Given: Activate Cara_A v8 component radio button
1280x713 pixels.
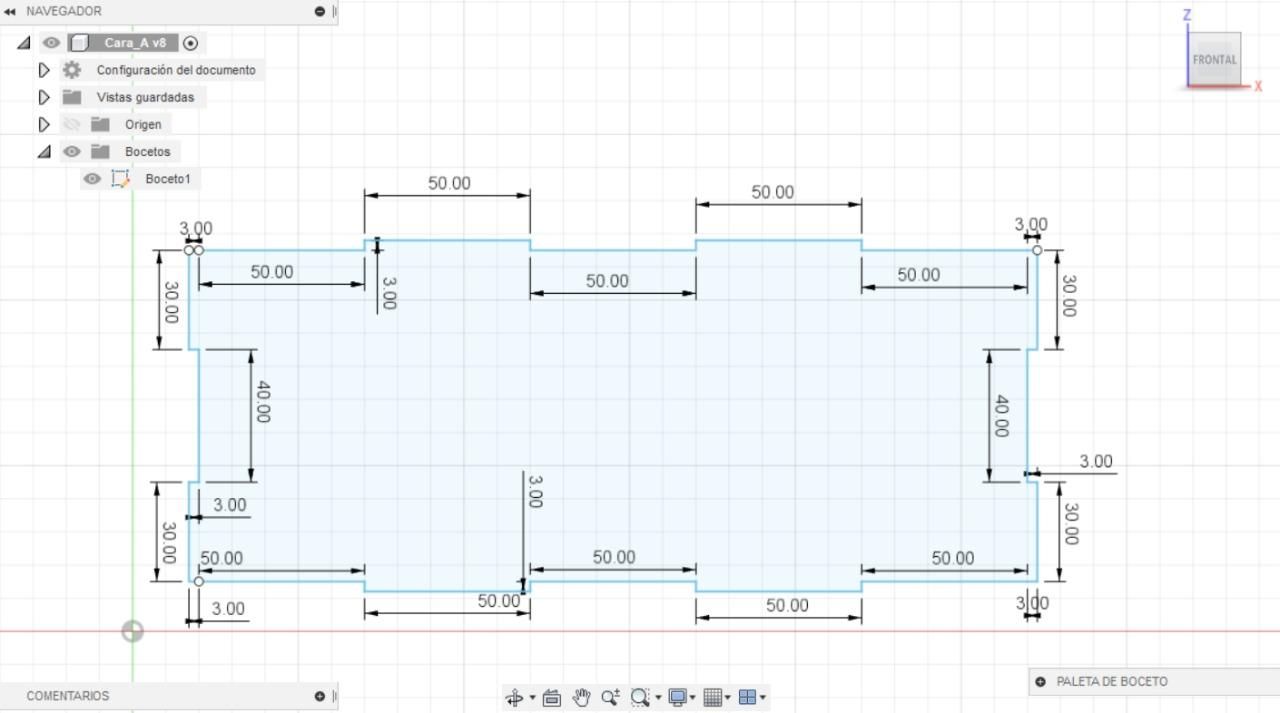Looking at the screenshot, I should [x=191, y=43].
